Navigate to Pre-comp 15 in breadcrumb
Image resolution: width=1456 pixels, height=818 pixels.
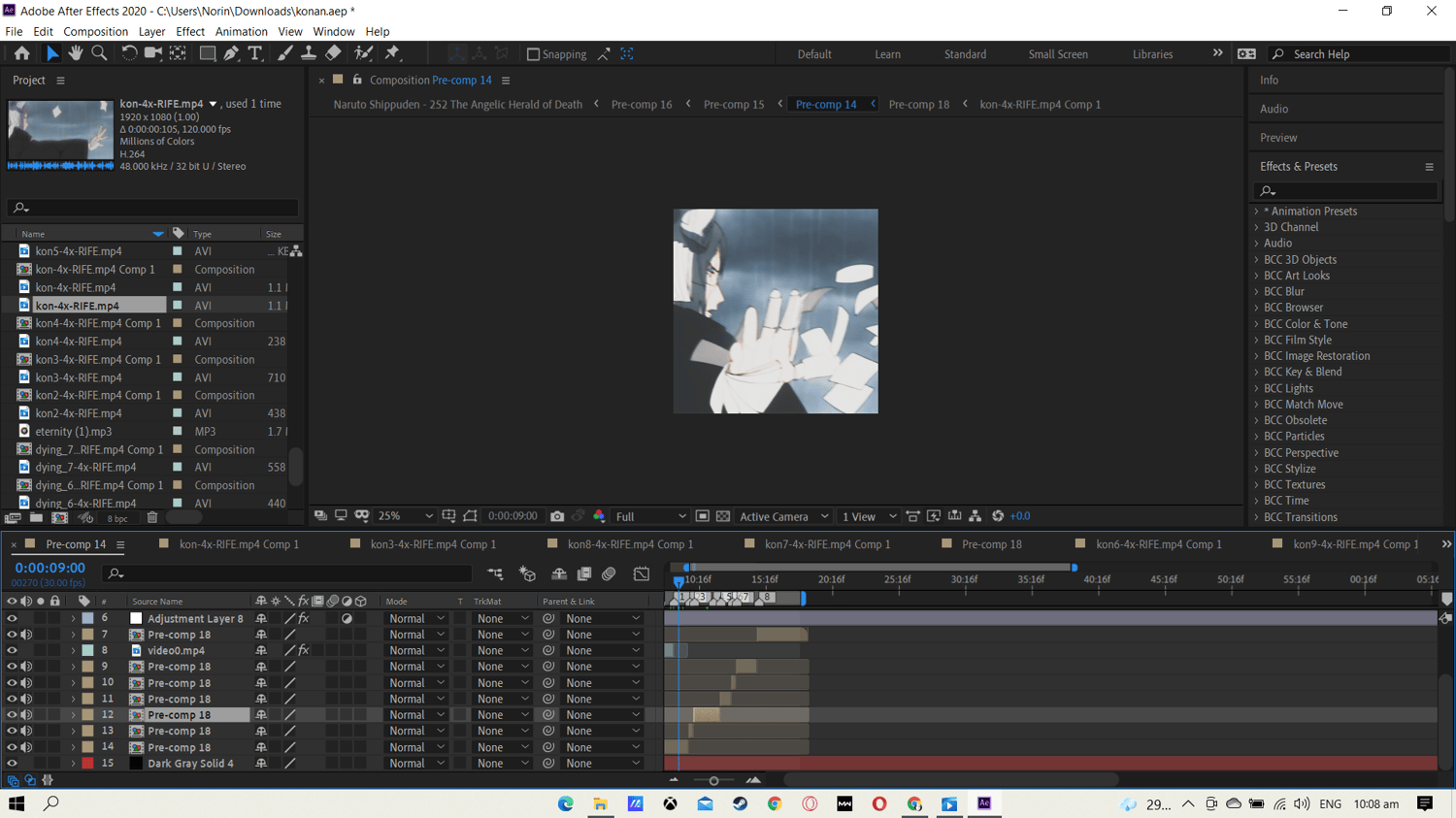click(x=734, y=104)
